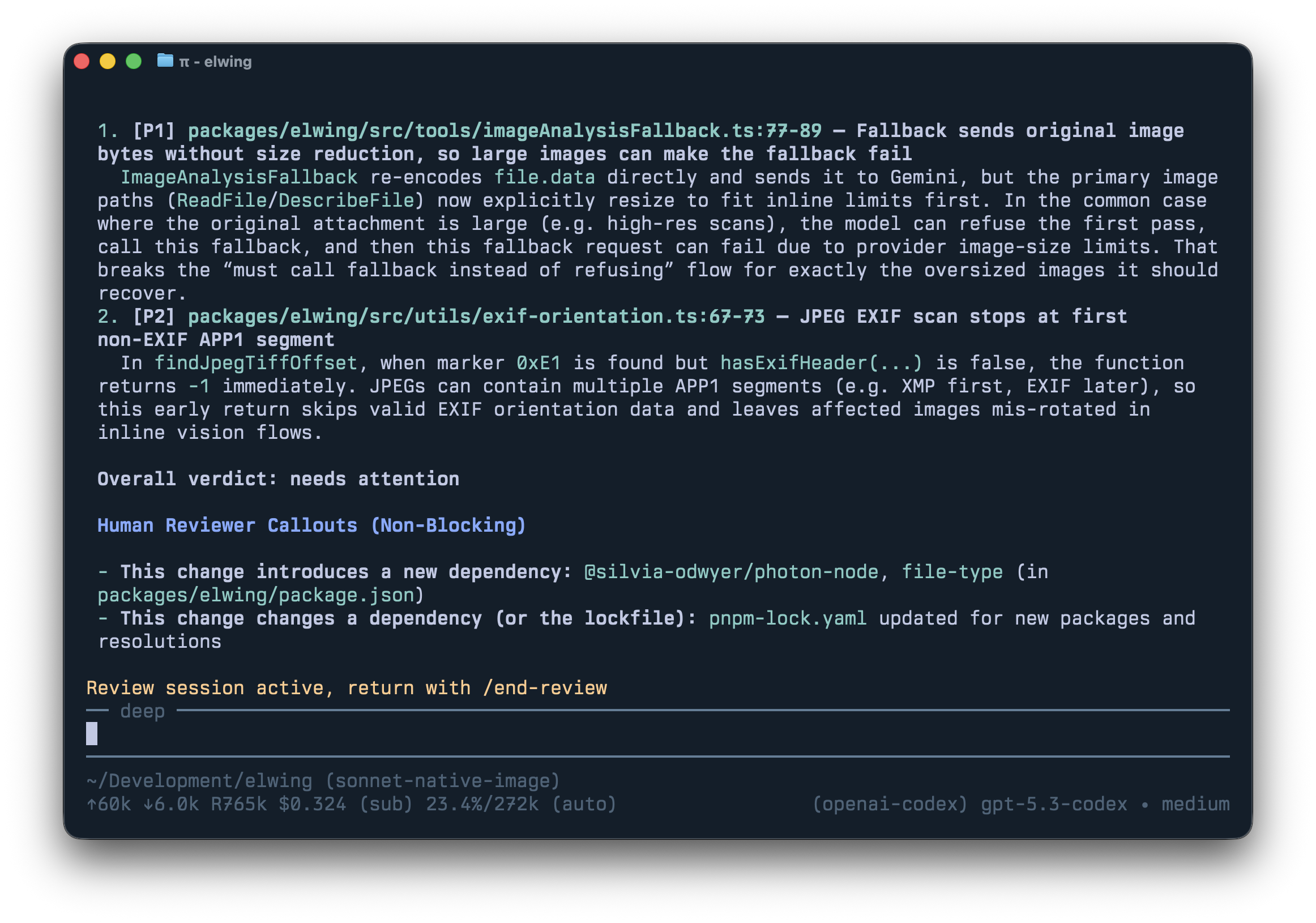Screen dimensions: 1316x923
Task: Click the gpt-5.3-codex model label
Action: (x=1053, y=804)
